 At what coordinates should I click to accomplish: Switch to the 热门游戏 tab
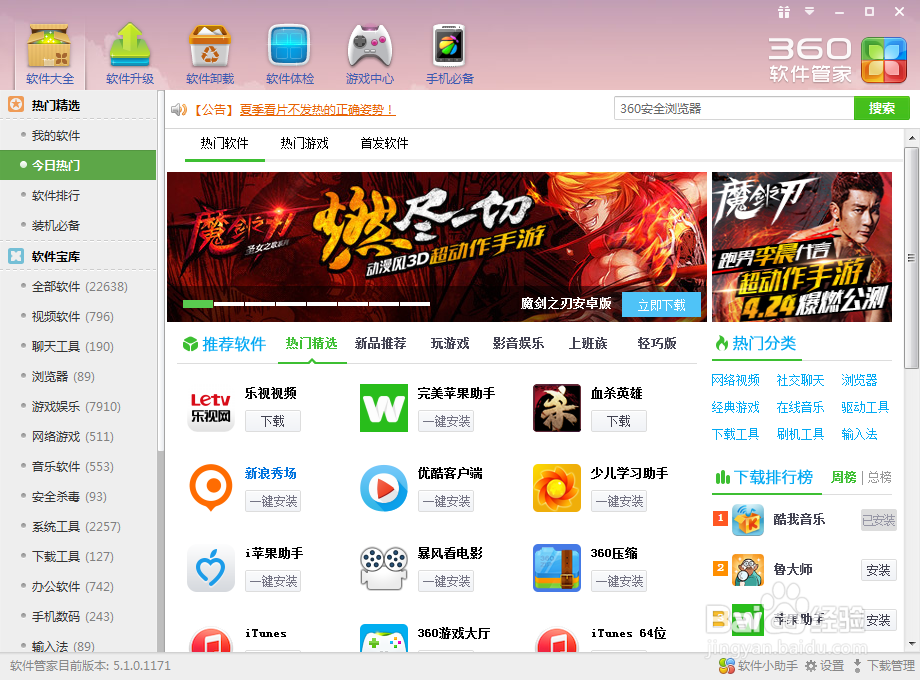(x=305, y=143)
